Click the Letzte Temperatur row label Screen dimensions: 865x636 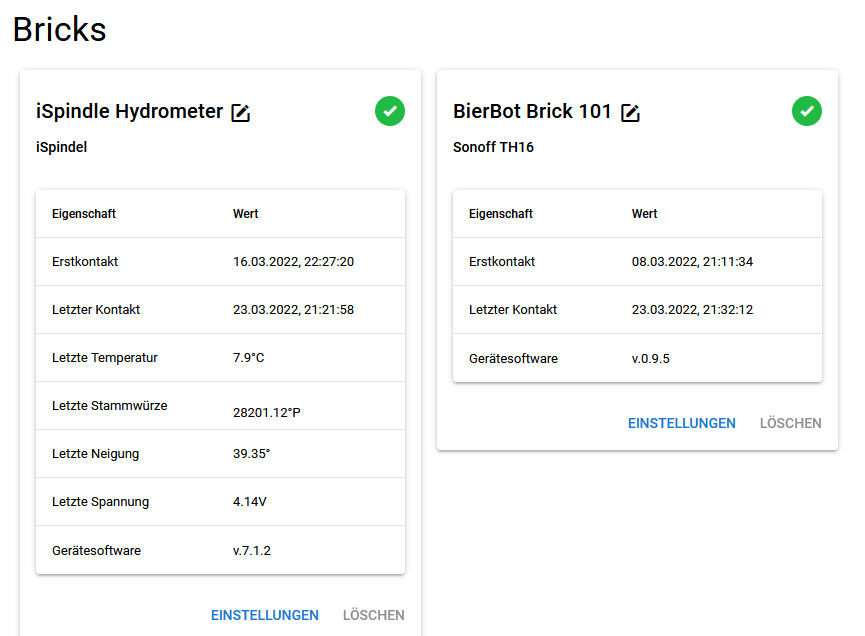pos(105,357)
